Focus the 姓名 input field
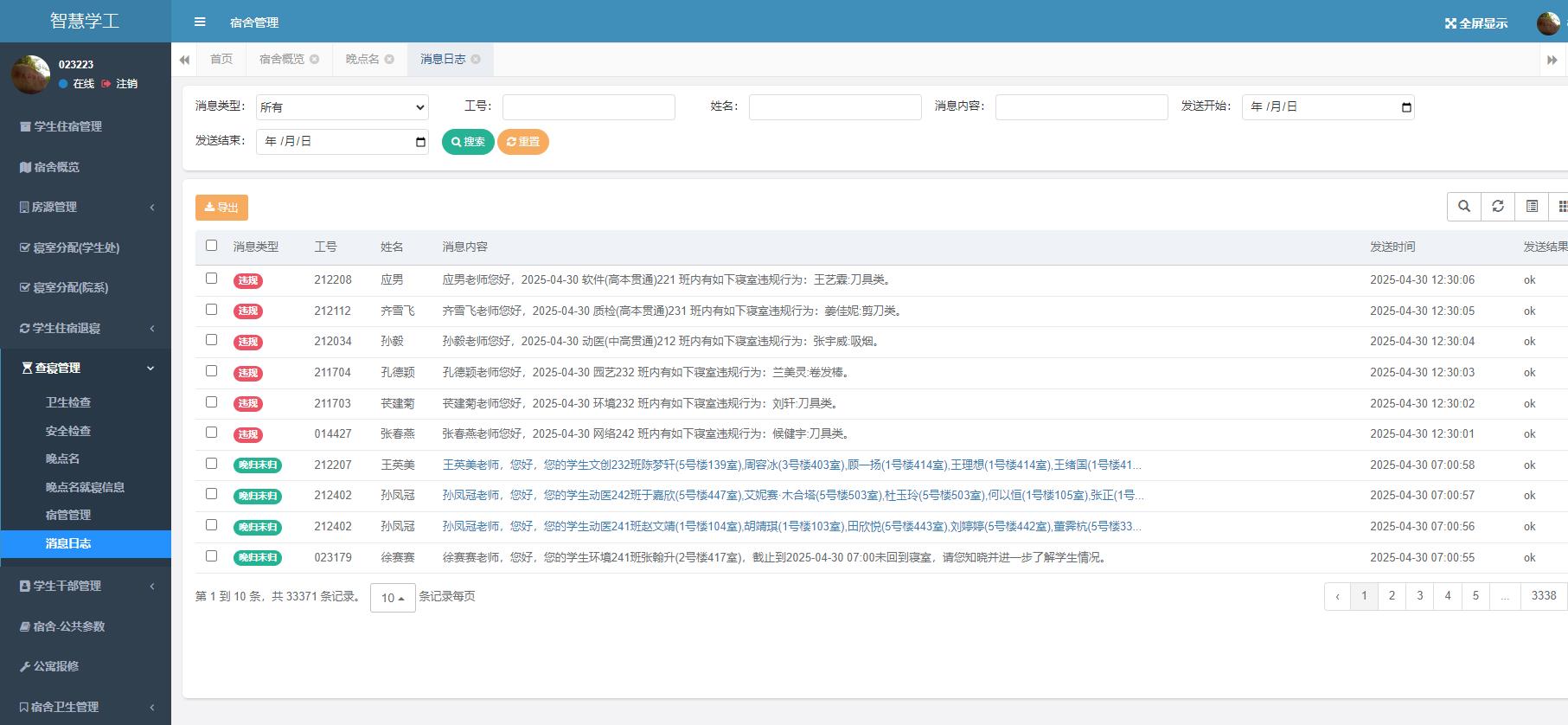 point(835,107)
